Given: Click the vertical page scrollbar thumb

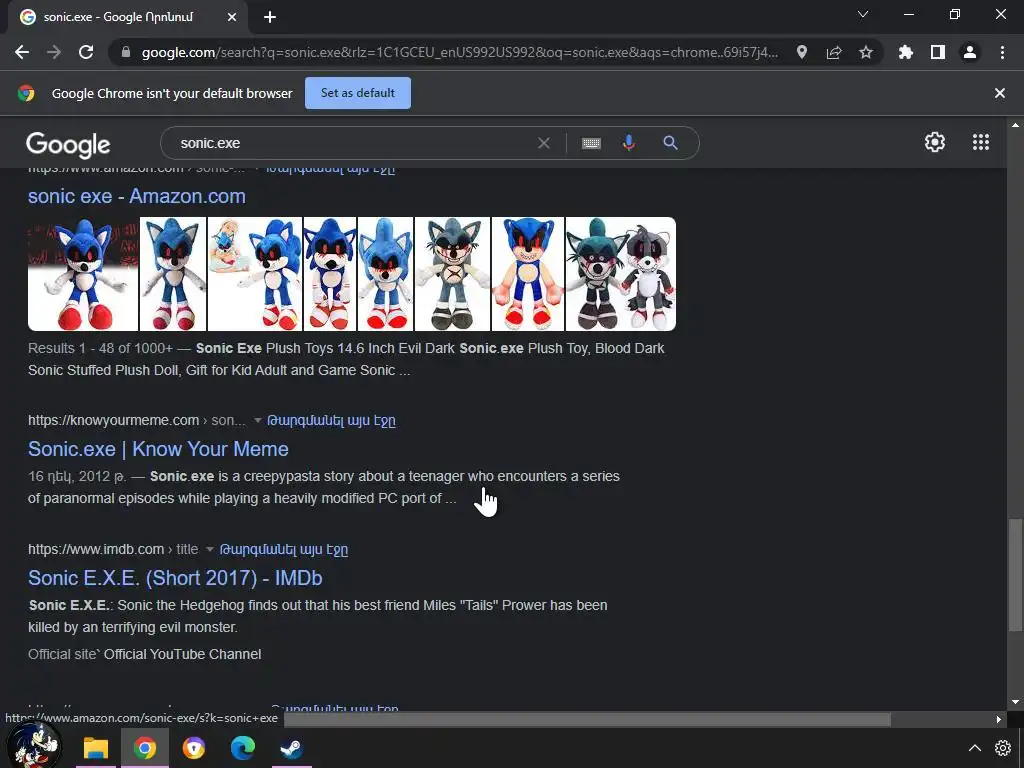Looking at the screenshot, I should 1014,575.
